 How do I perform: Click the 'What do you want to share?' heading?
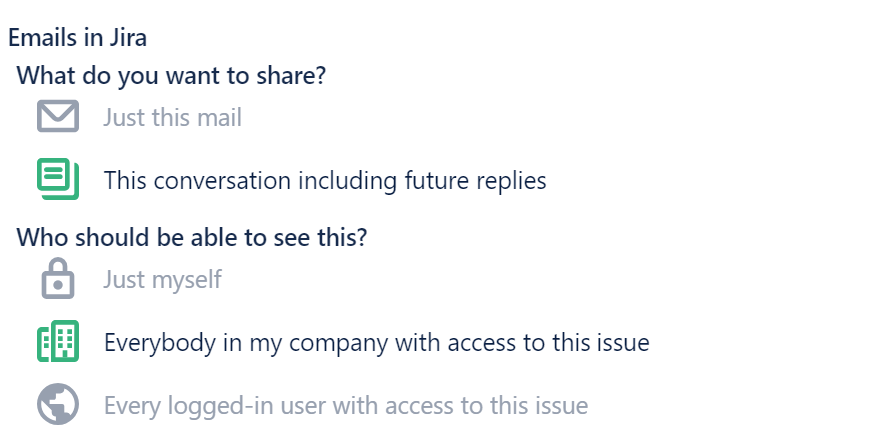(x=171, y=75)
